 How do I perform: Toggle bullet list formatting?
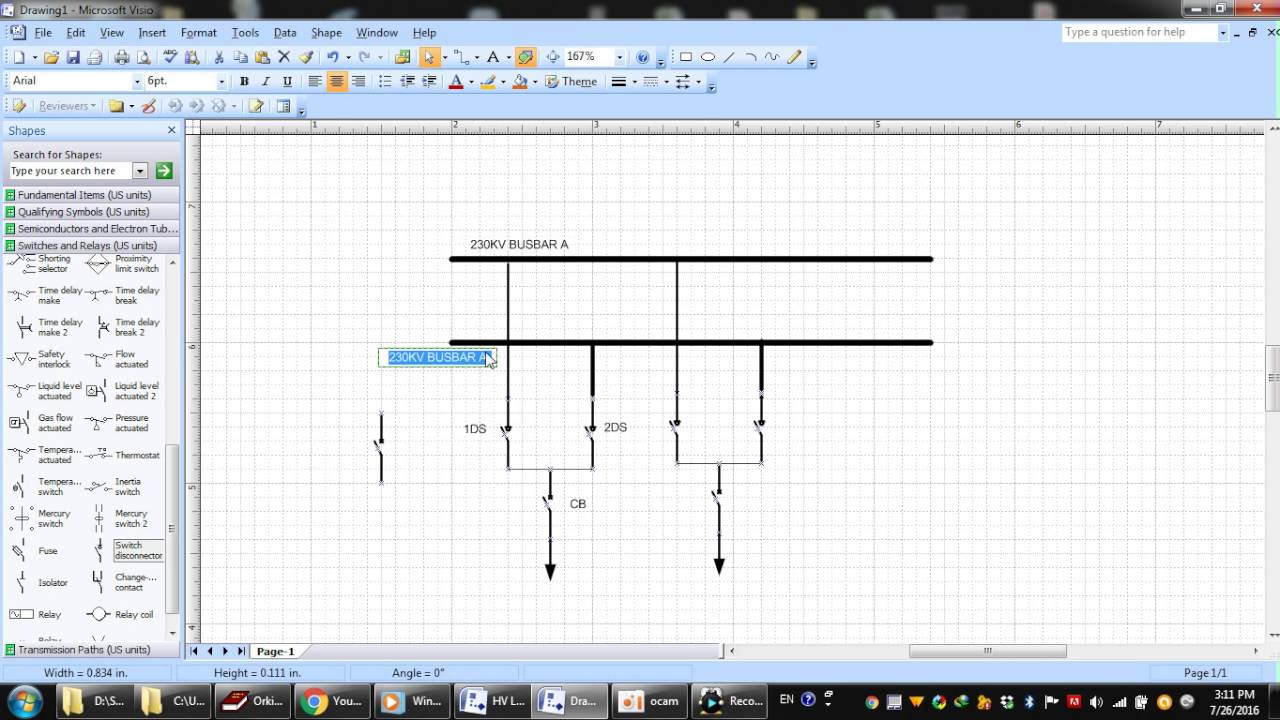tap(385, 82)
